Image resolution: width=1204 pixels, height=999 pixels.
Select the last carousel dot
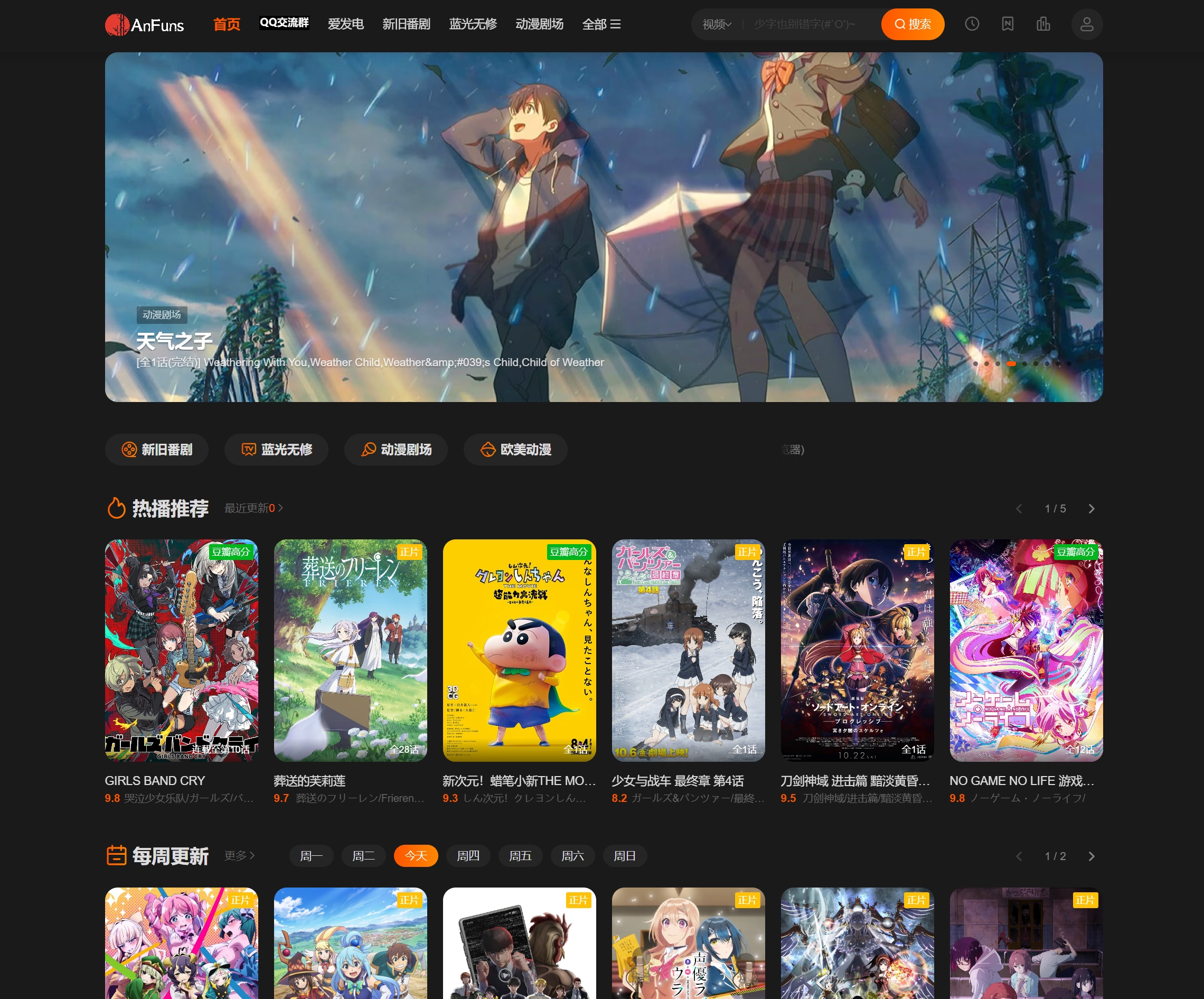click(x=1069, y=363)
